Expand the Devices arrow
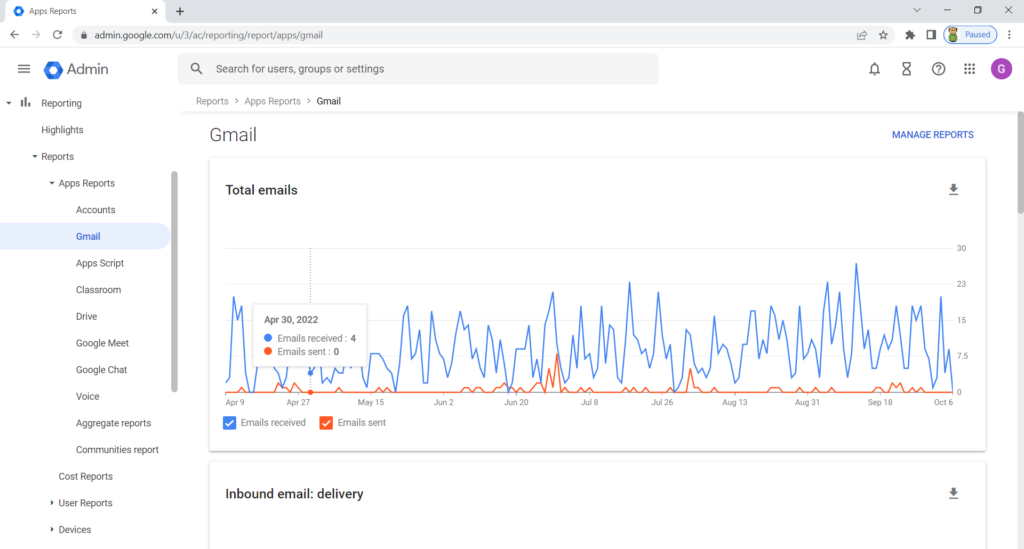This screenshot has height=549, width=1024. (52, 529)
